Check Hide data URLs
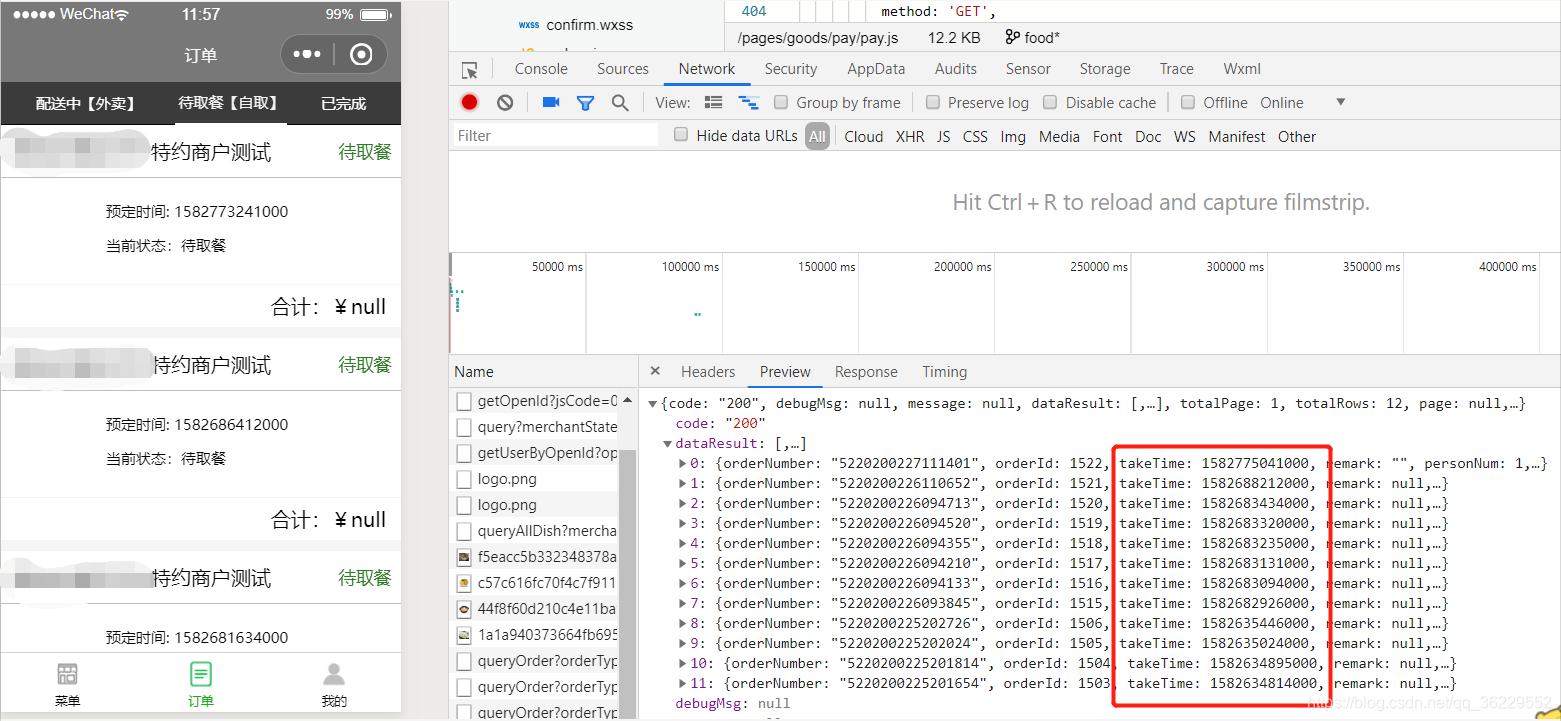This screenshot has width=1561, height=721. pyautogui.click(x=681, y=135)
